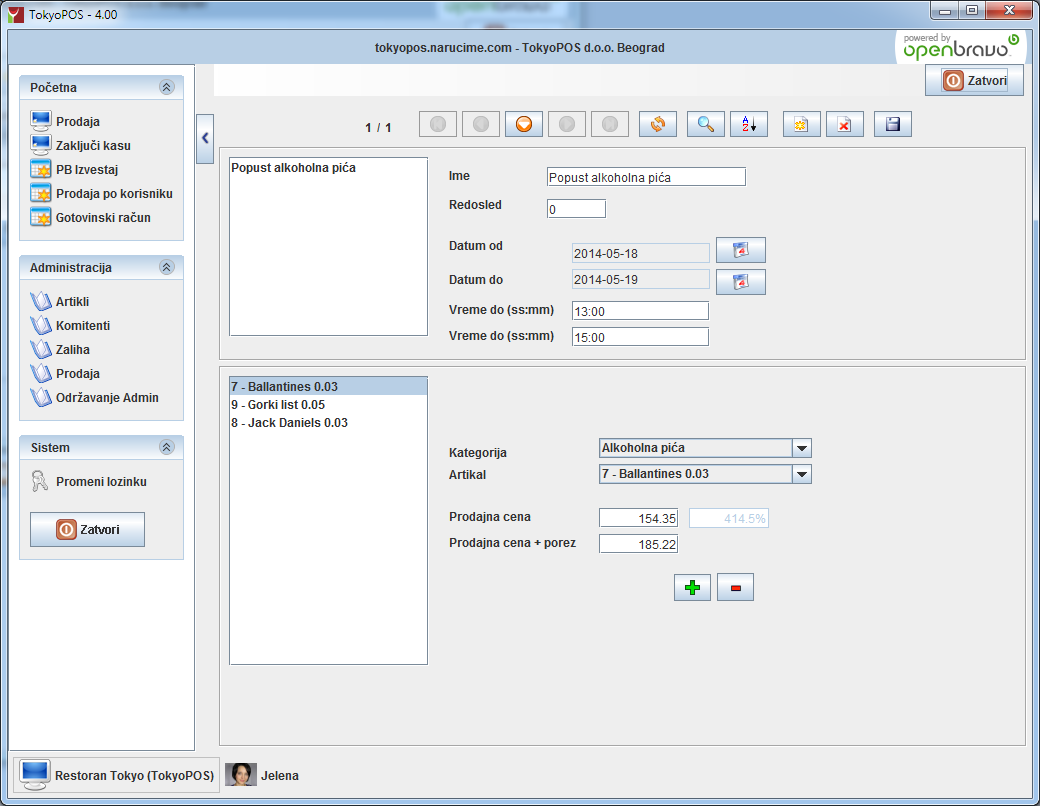Open the Artikal dropdown
Screen dimensions: 1040x806
point(801,474)
